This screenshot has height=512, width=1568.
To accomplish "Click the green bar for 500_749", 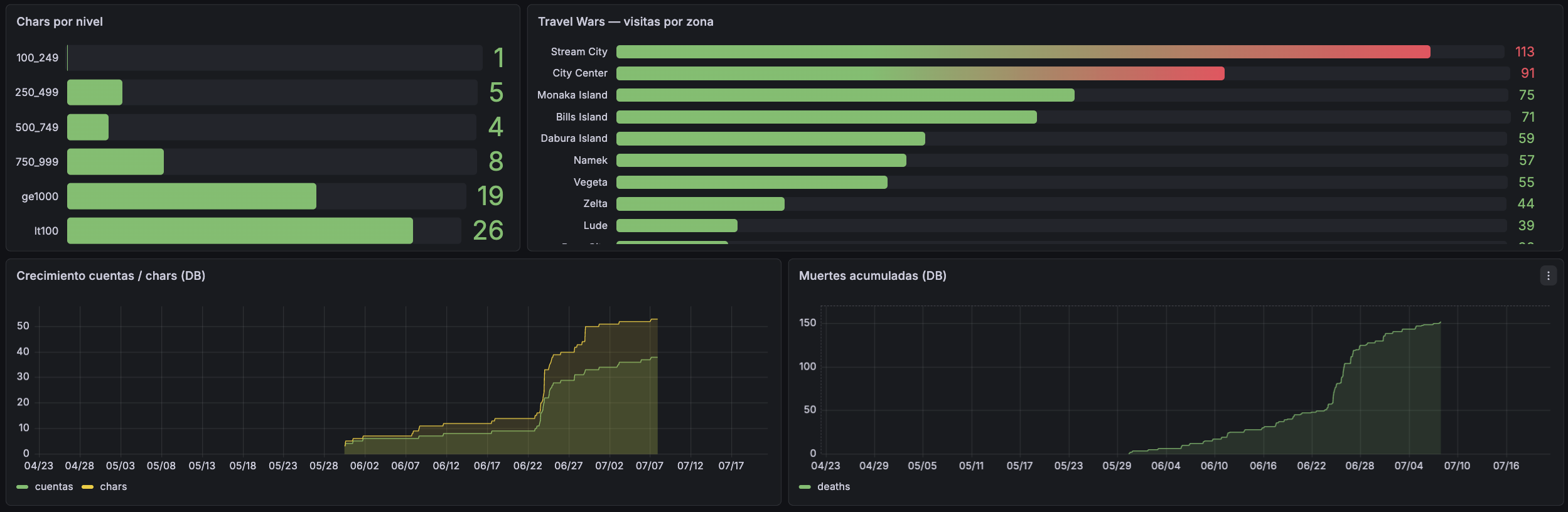I will pyautogui.click(x=88, y=127).
